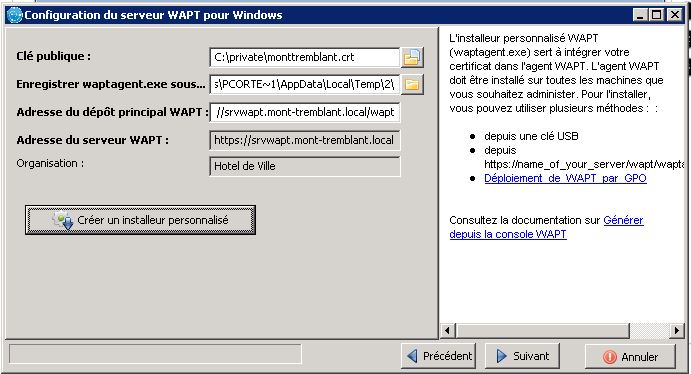Click the Précédent back arrow icon

point(412,355)
